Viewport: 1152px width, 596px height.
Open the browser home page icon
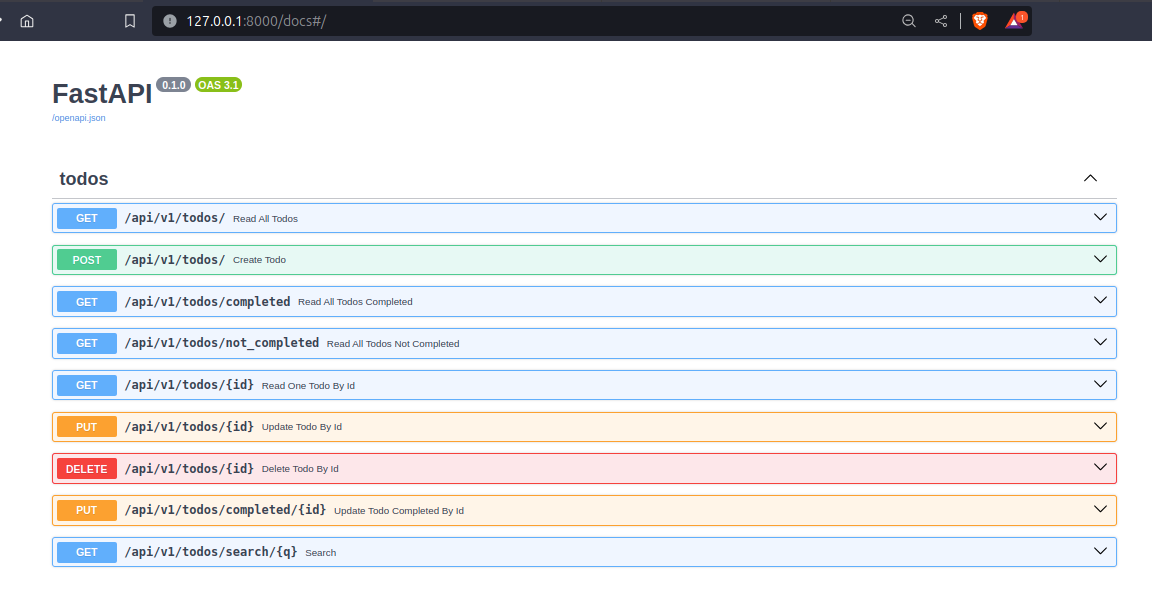27,21
